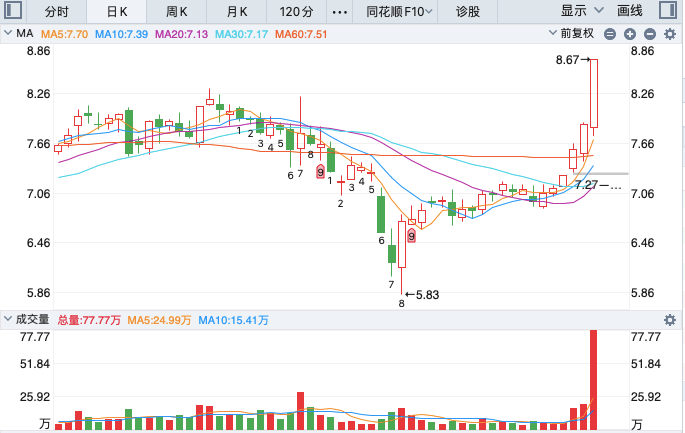Open the 周K chart tab
The height and width of the screenshot is (433, 685).
176,11
